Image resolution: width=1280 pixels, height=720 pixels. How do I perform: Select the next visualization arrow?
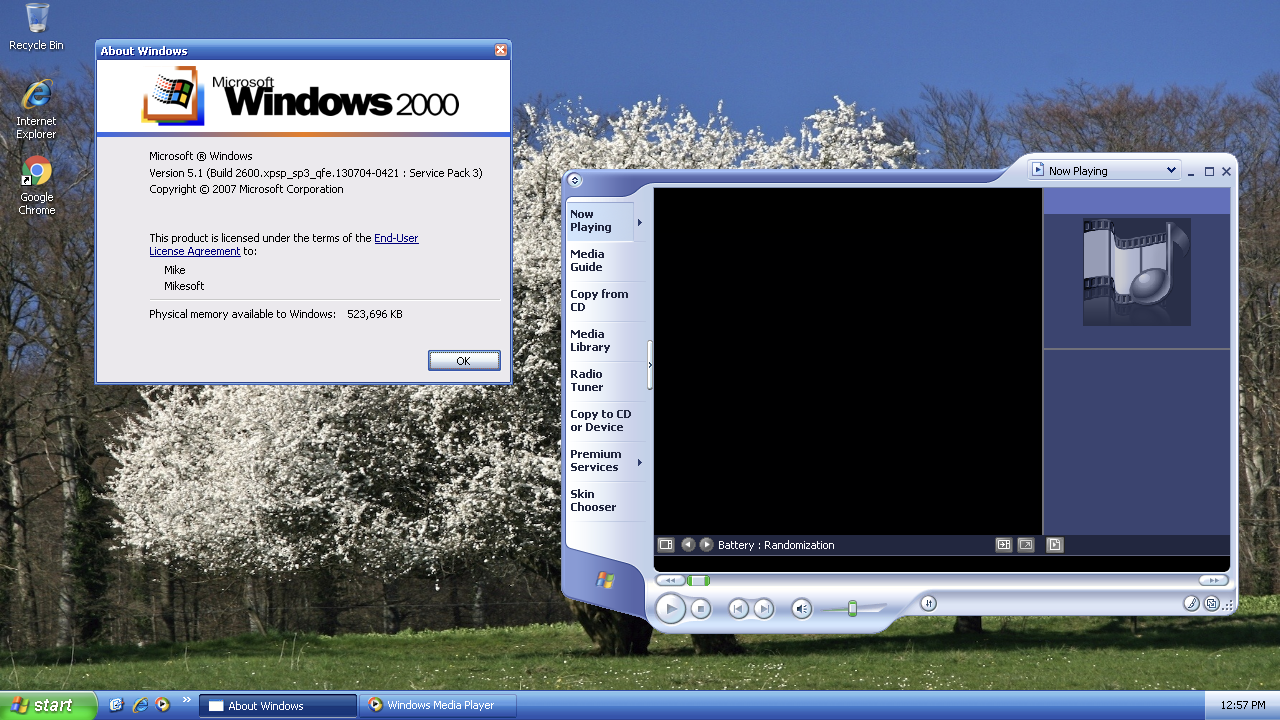(706, 545)
